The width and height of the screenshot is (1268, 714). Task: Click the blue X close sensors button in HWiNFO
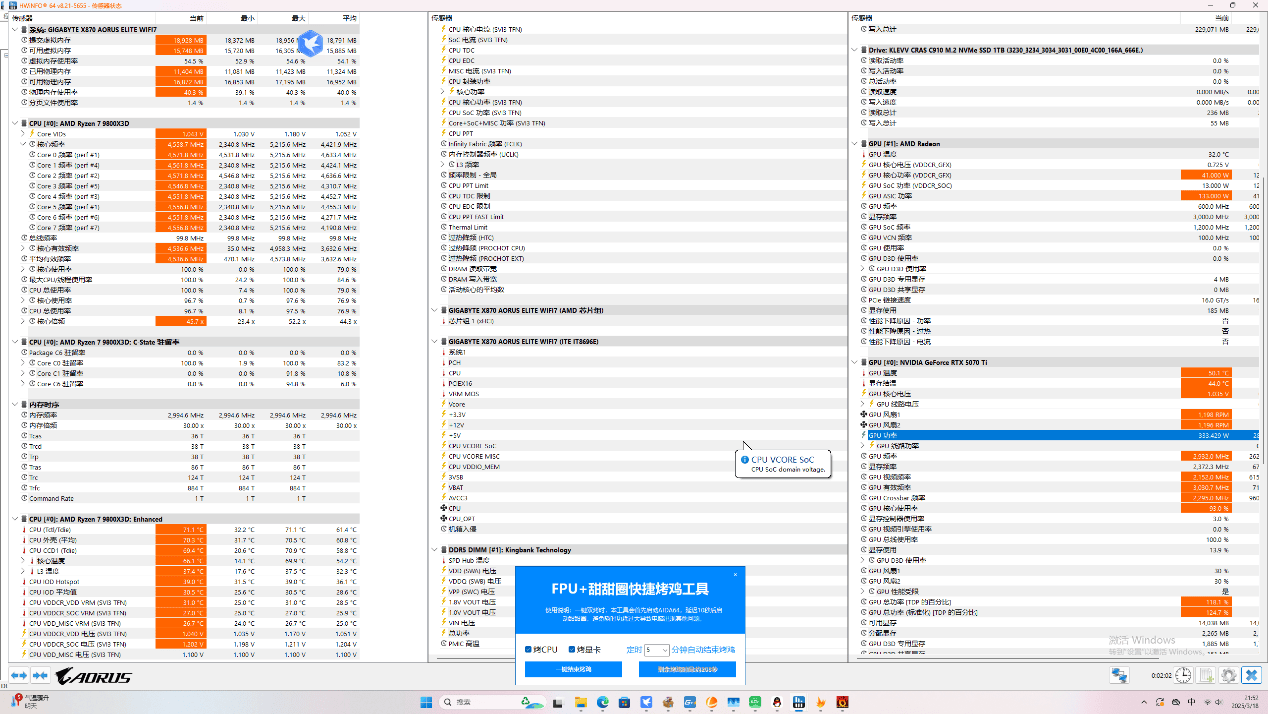click(1250, 676)
